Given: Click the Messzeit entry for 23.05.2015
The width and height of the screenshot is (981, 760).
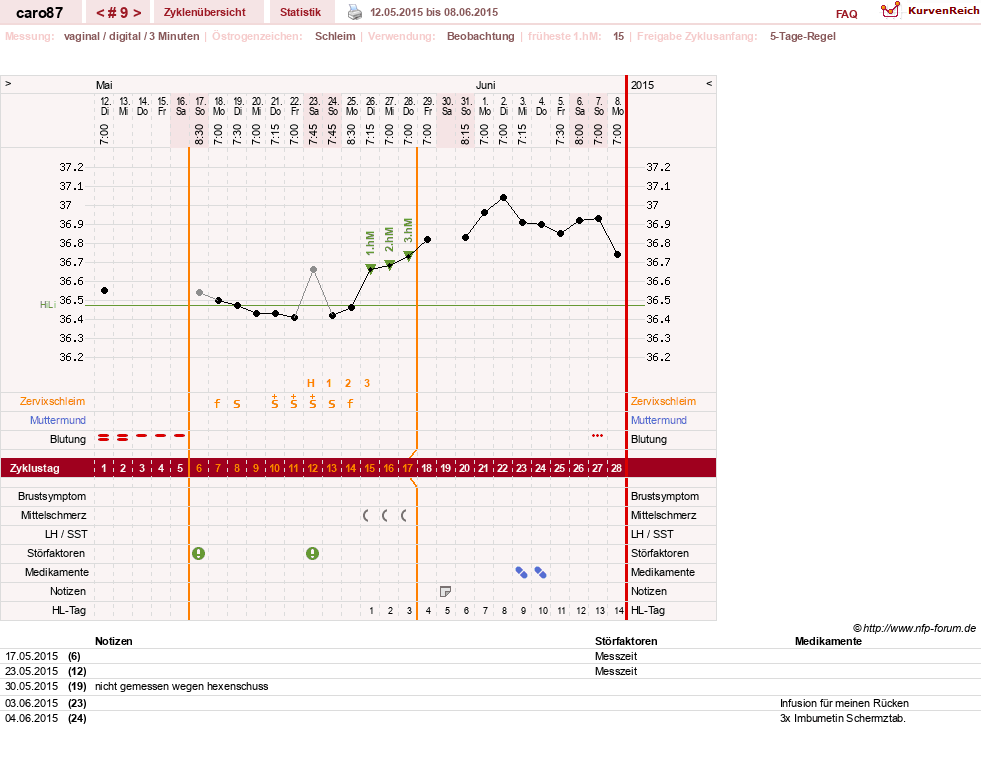Looking at the screenshot, I should tap(616, 671).
